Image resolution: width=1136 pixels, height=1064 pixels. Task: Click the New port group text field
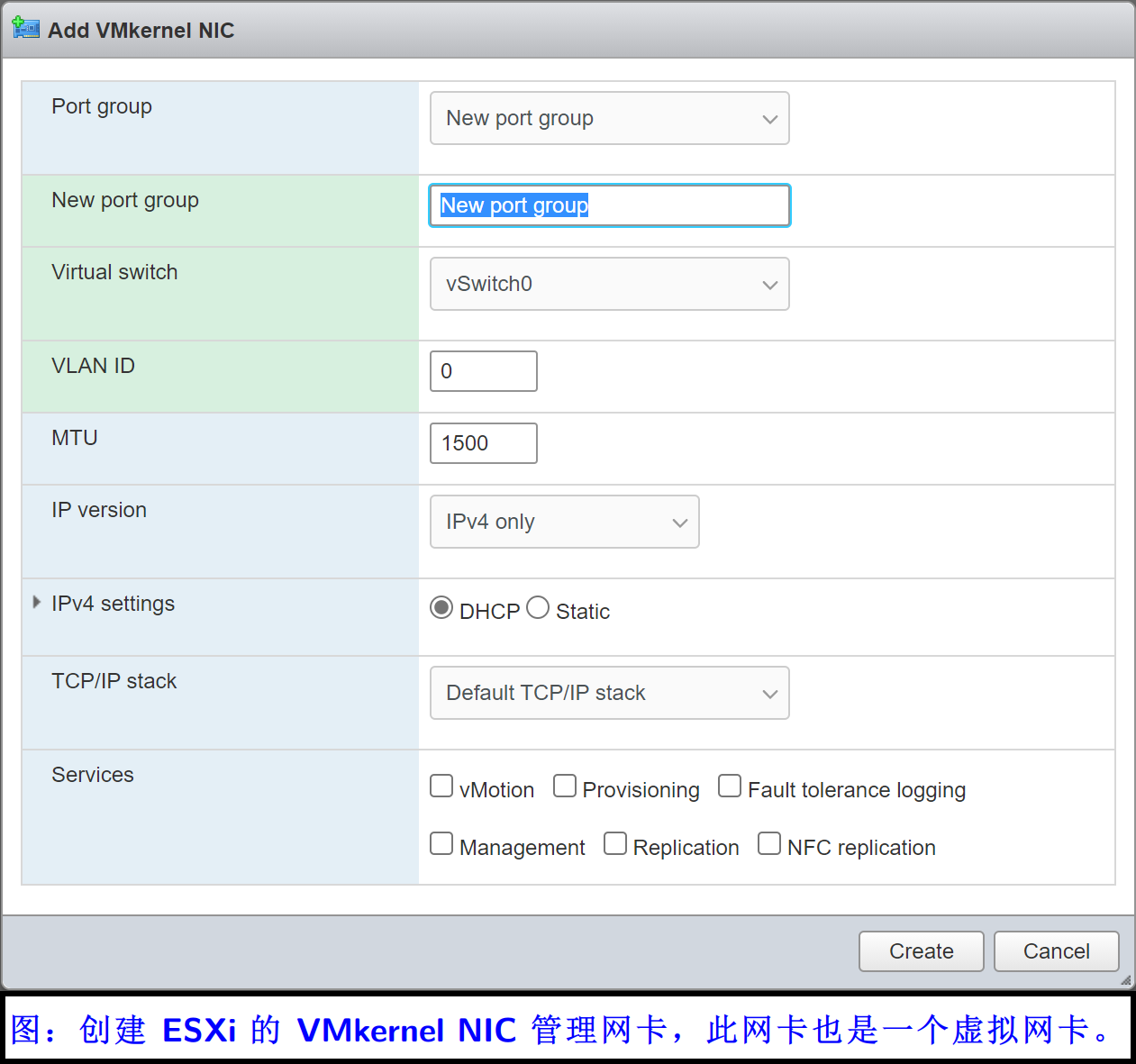(x=609, y=205)
